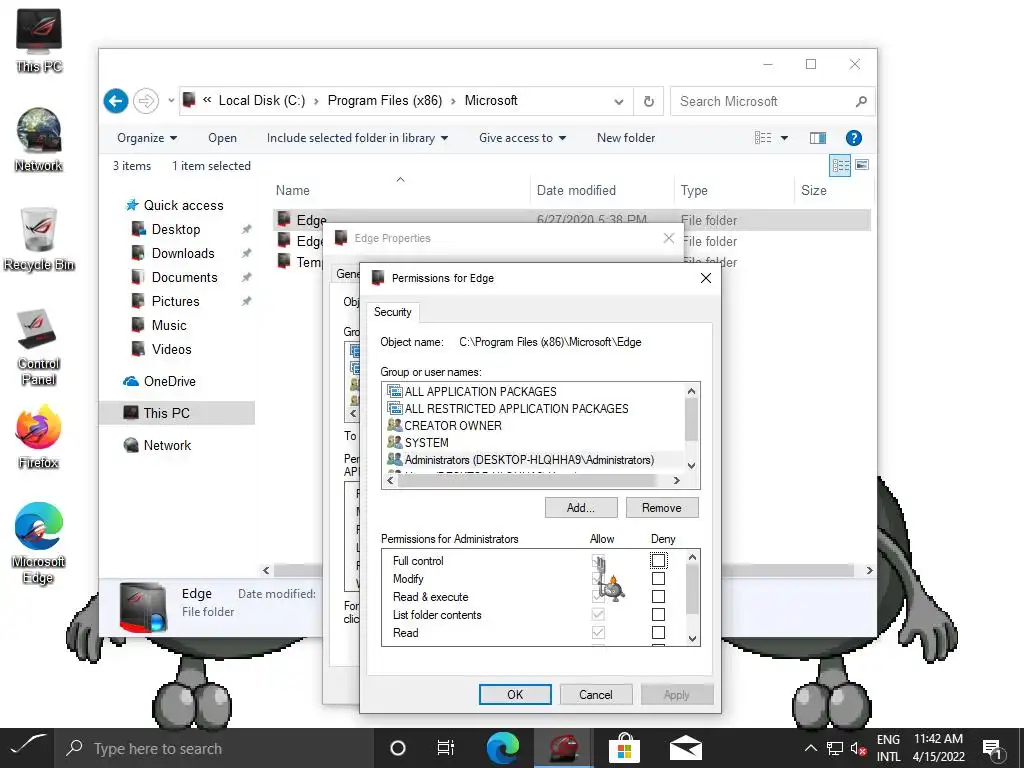Open Task View on taskbar

click(445, 748)
